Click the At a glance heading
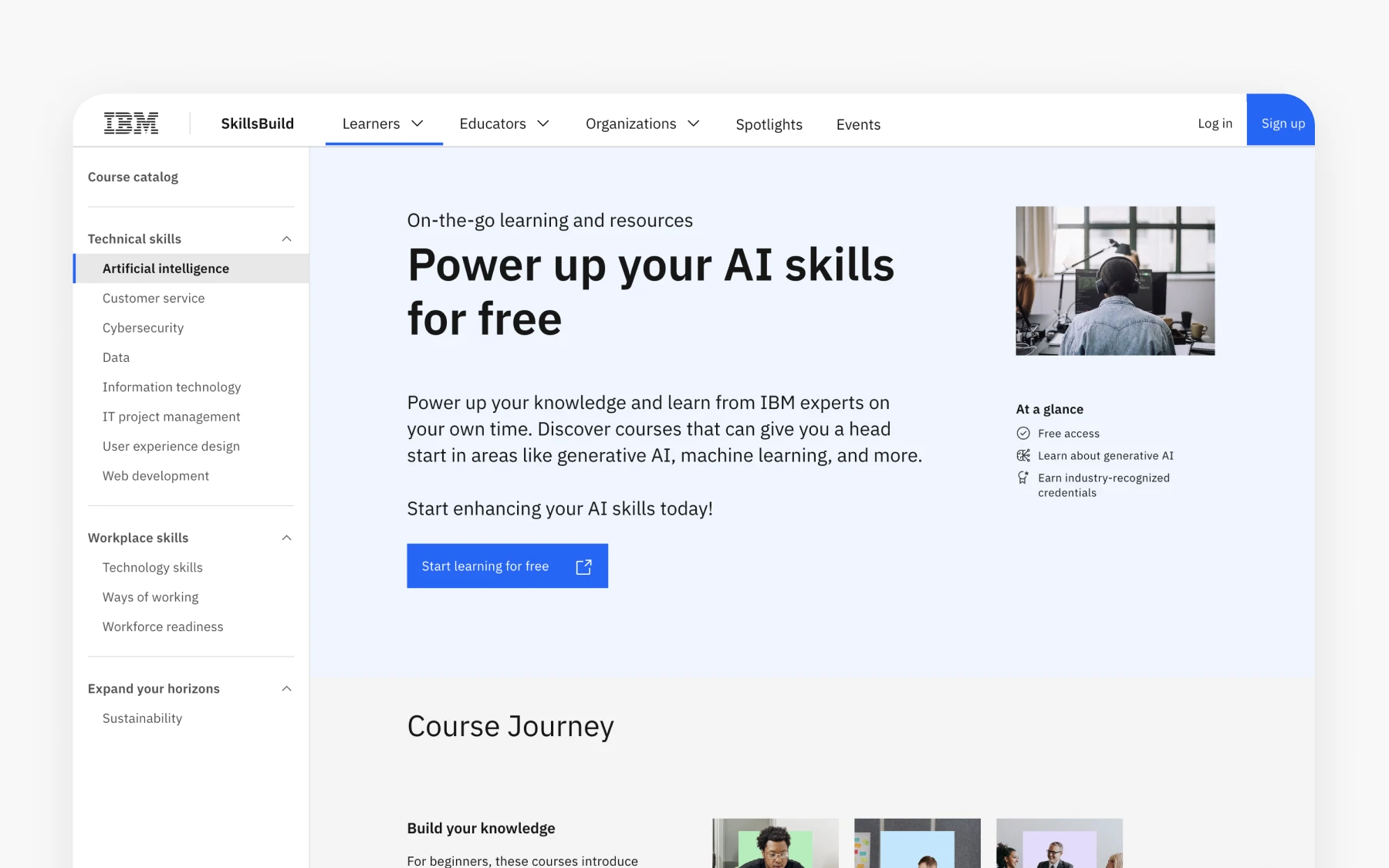The height and width of the screenshot is (868, 1389). (1049, 409)
